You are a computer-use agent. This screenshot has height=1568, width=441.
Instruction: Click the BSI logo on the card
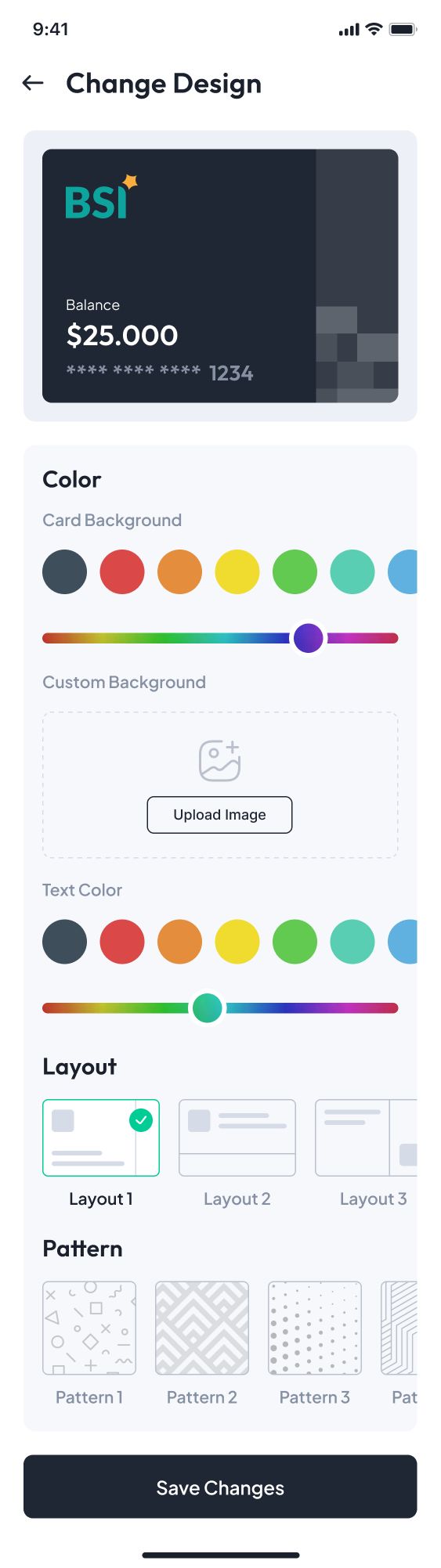coord(101,196)
